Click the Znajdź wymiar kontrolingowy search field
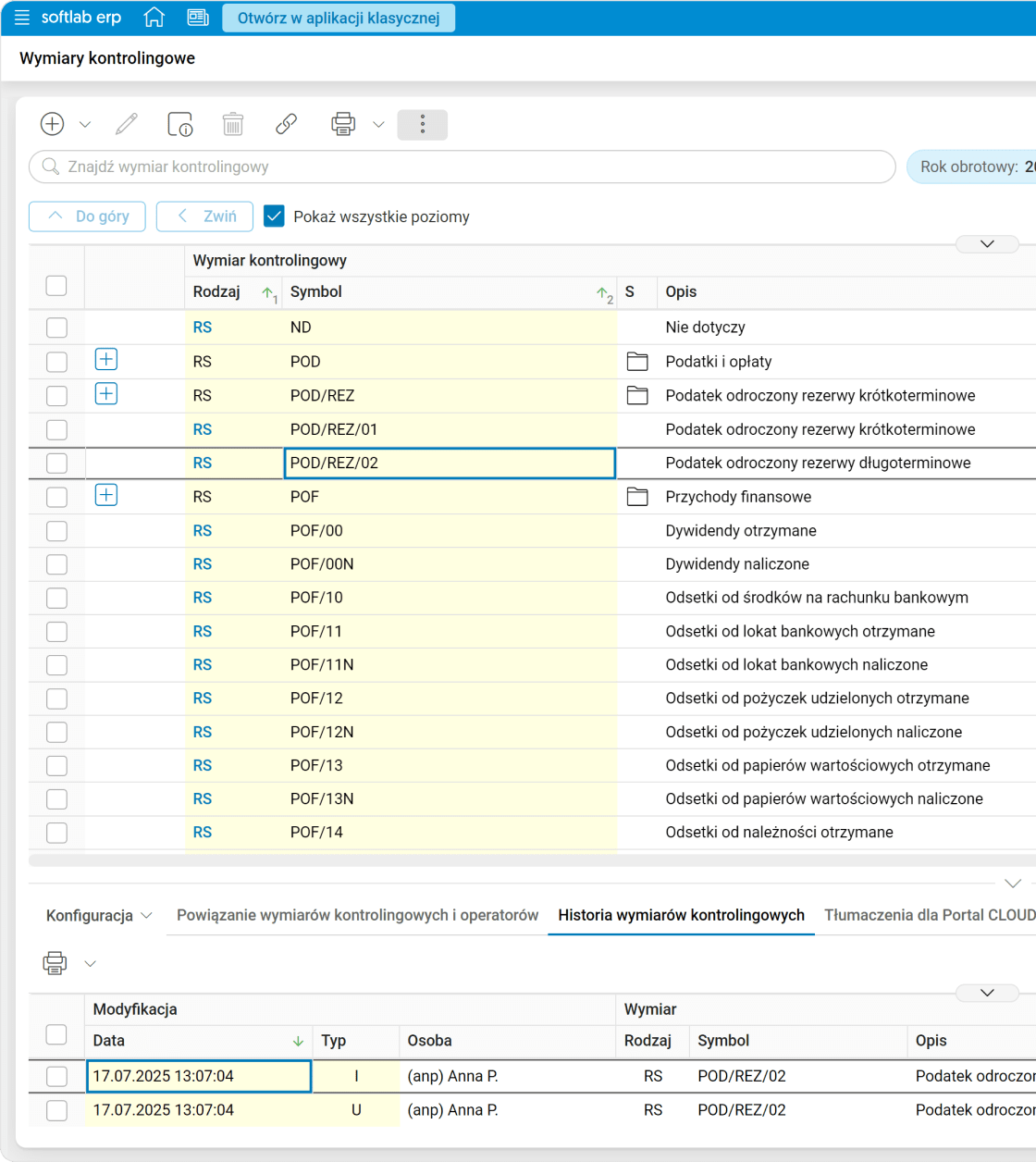The height and width of the screenshot is (1162, 1036). [x=462, y=167]
